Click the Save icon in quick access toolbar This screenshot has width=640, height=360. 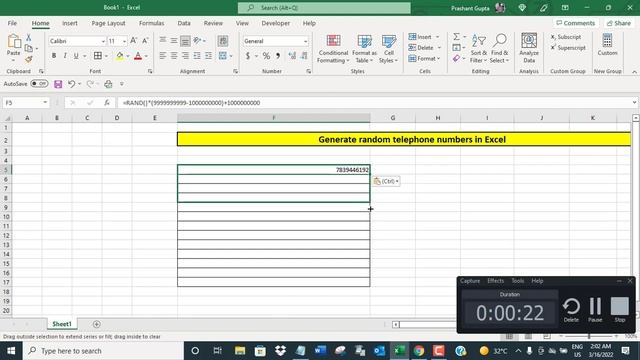(x=58, y=84)
